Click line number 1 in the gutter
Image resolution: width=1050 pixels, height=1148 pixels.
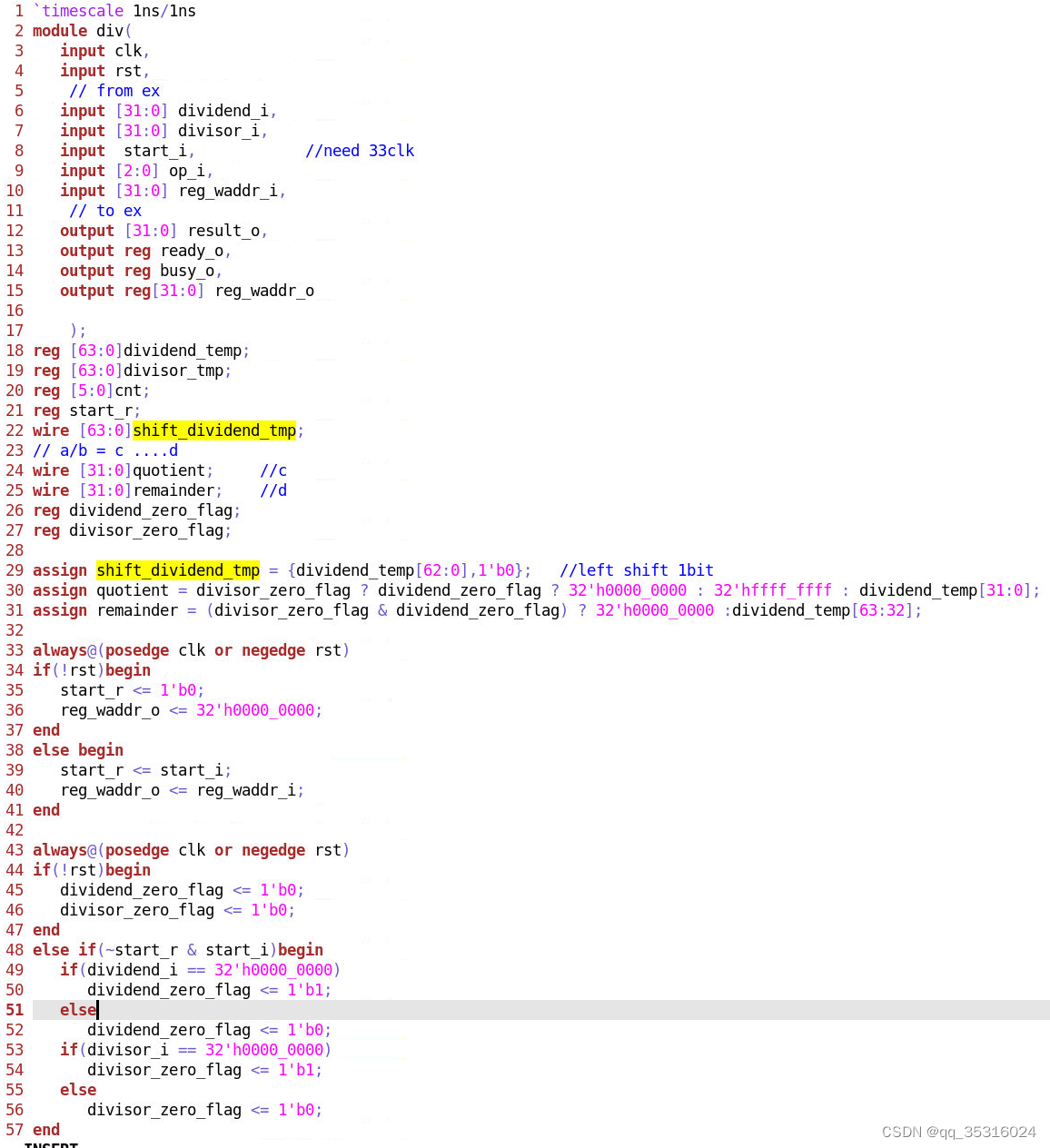[18, 11]
